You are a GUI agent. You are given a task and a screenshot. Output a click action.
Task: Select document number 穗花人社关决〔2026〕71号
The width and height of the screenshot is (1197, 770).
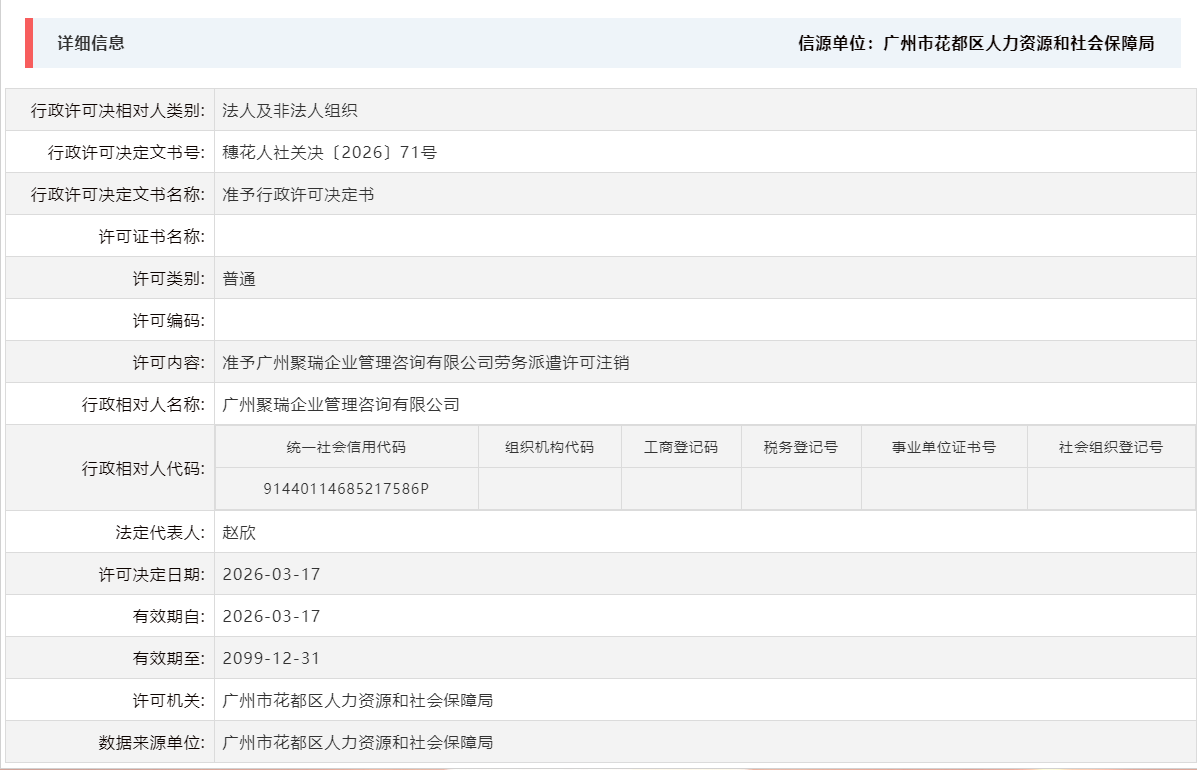(330, 153)
